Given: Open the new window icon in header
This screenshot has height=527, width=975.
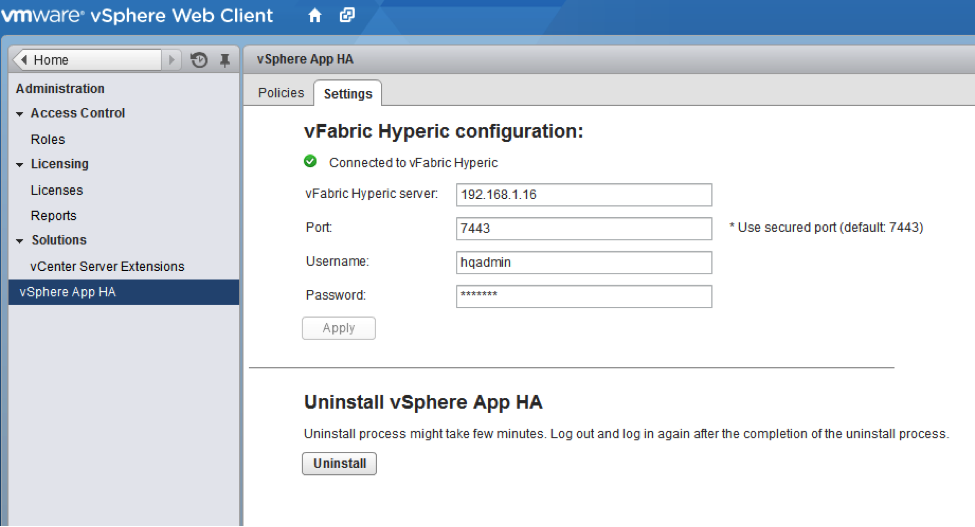Looking at the screenshot, I should pos(347,15).
